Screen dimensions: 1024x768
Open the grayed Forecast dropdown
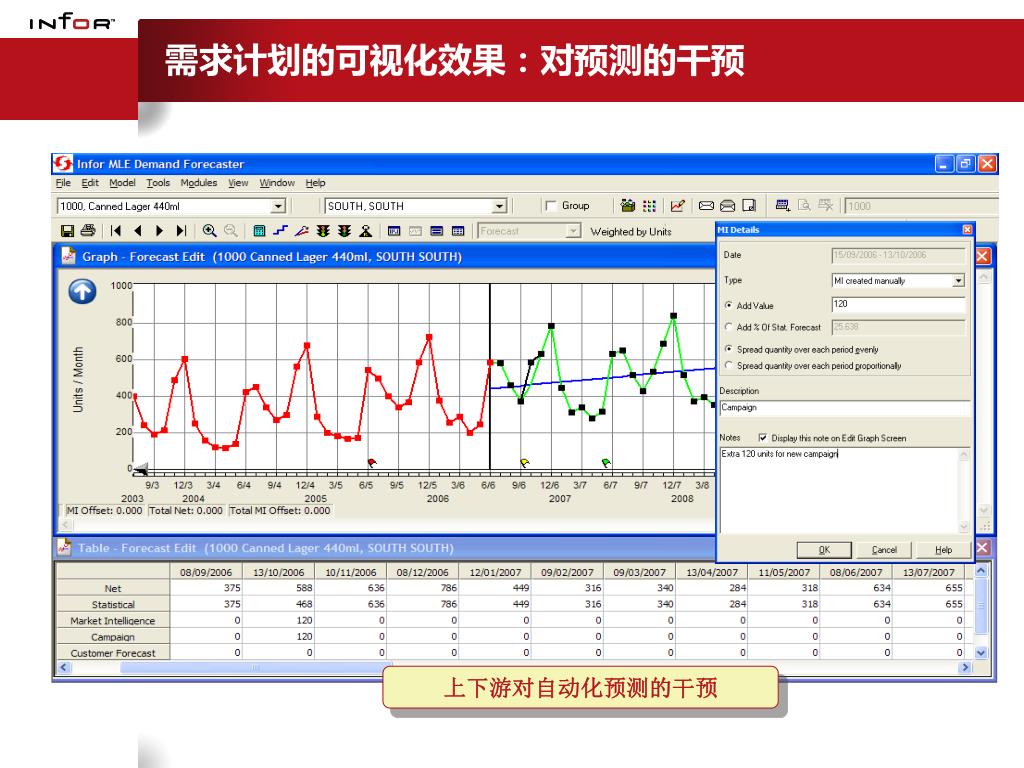tap(573, 231)
